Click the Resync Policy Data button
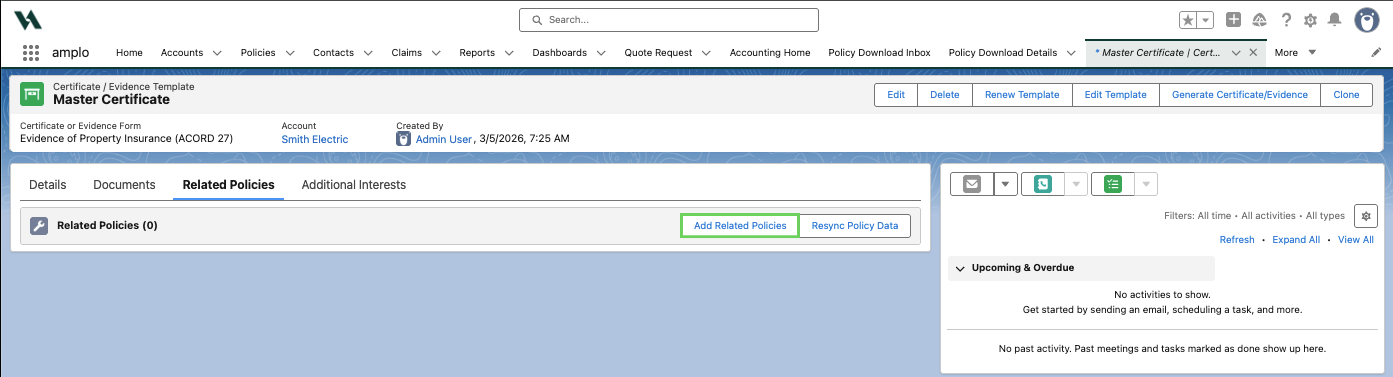 855,226
